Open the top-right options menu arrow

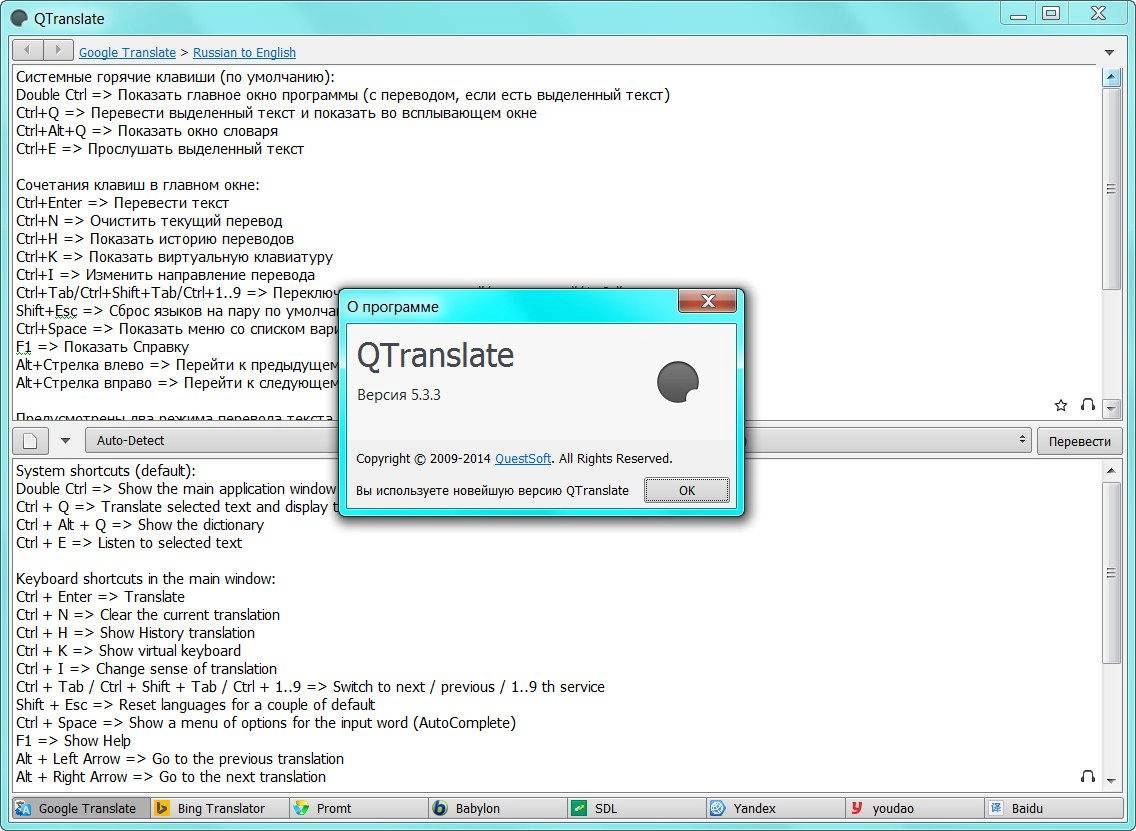[1109, 52]
